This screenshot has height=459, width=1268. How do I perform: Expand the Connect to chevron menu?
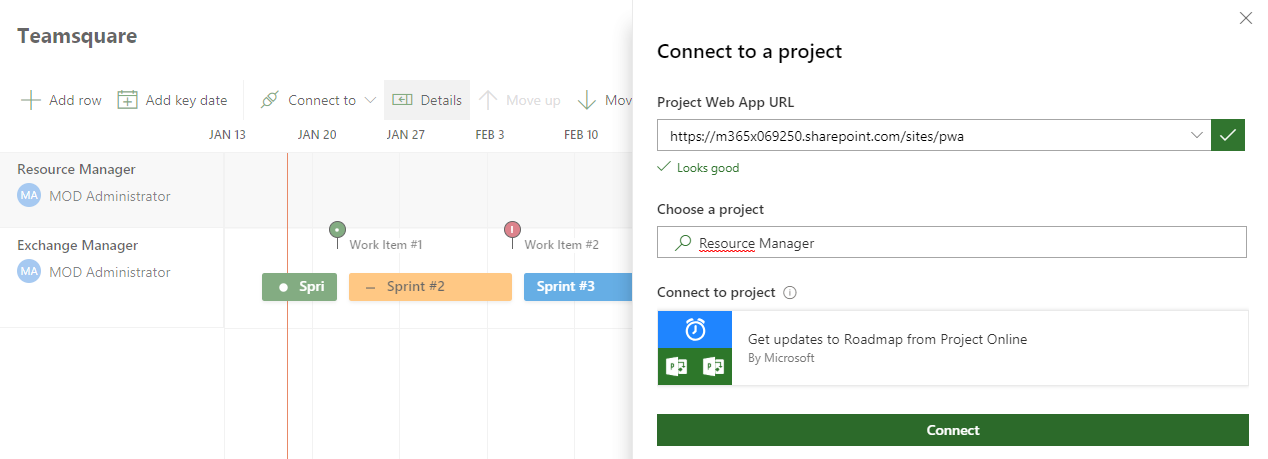click(x=370, y=100)
